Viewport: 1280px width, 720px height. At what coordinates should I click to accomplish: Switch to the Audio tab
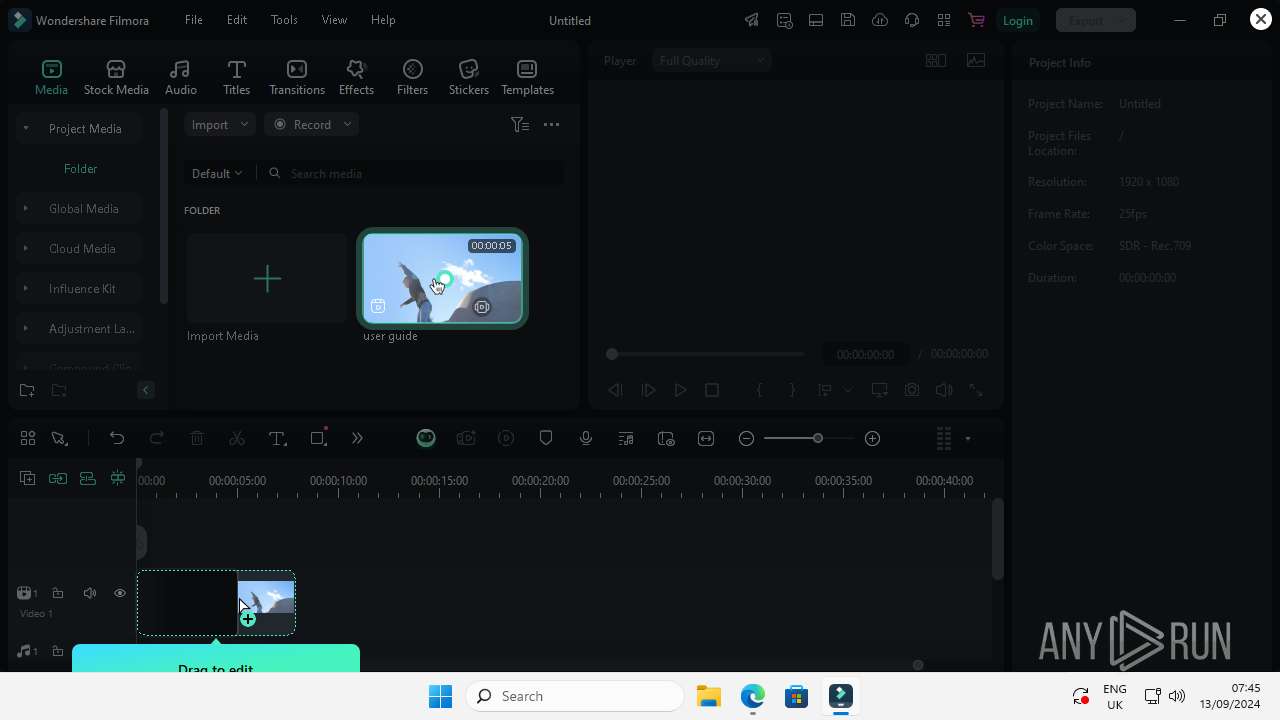(x=180, y=77)
